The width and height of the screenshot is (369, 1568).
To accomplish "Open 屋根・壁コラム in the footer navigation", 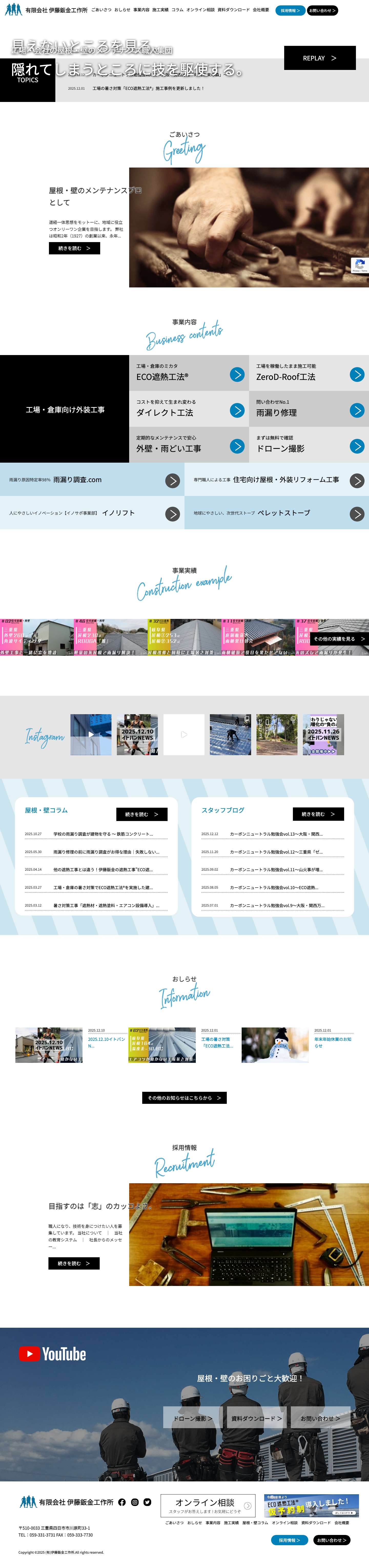I will [255, 1522].
